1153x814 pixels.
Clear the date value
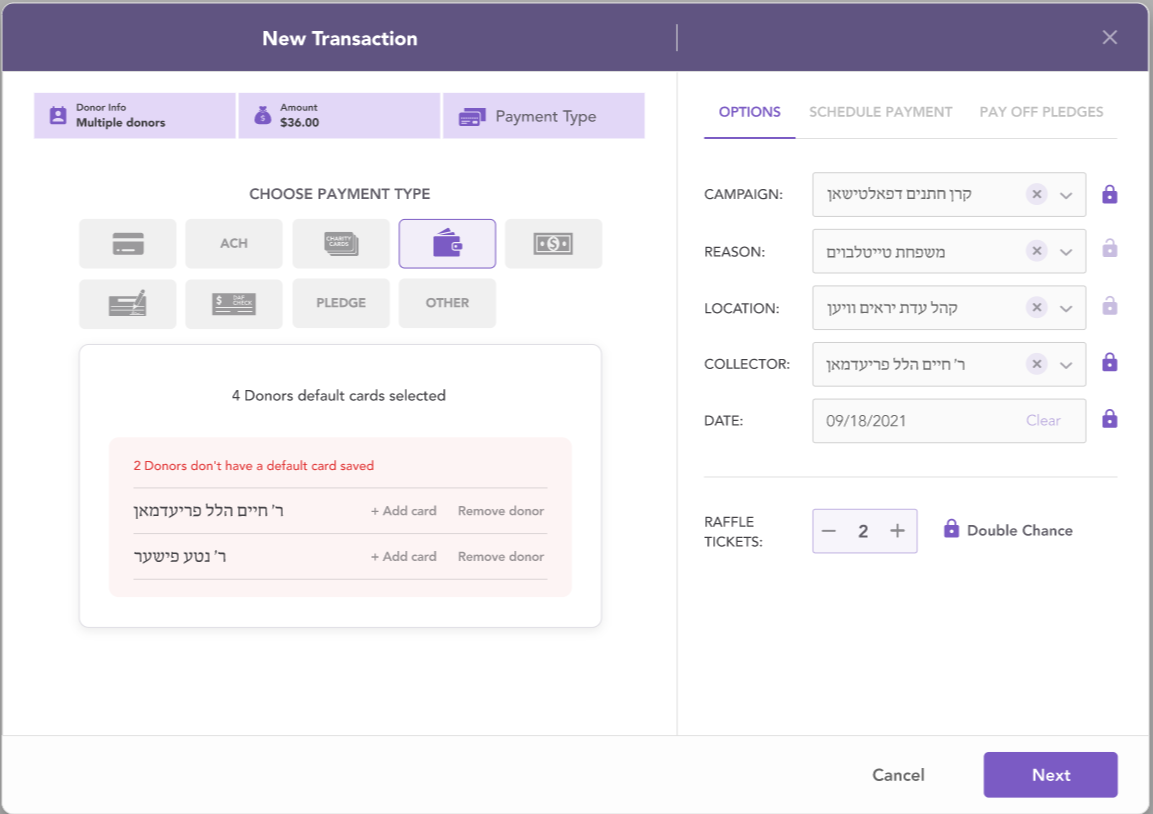pos(1043,421)
